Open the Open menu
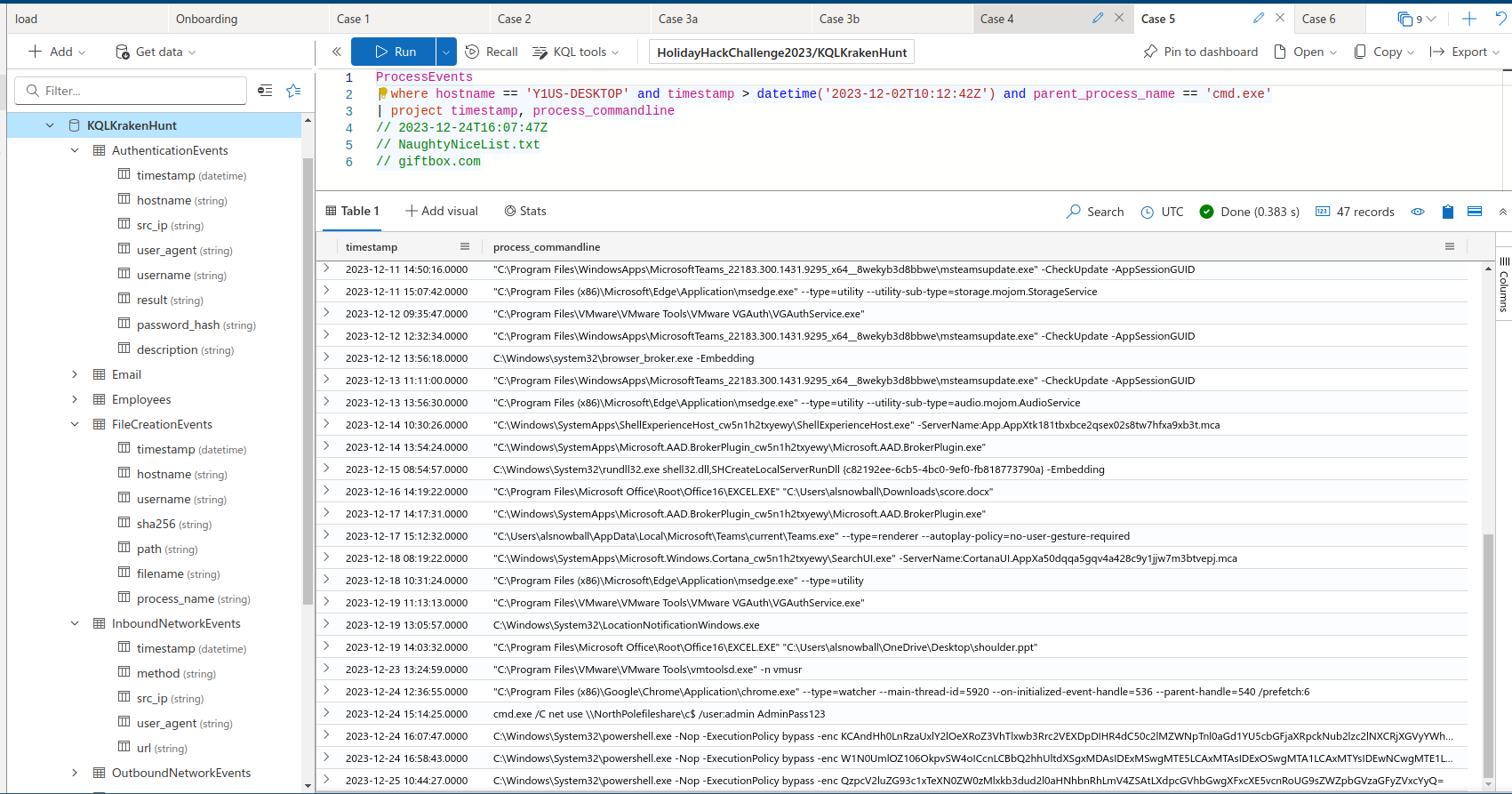 click(x=1305, y=52)
